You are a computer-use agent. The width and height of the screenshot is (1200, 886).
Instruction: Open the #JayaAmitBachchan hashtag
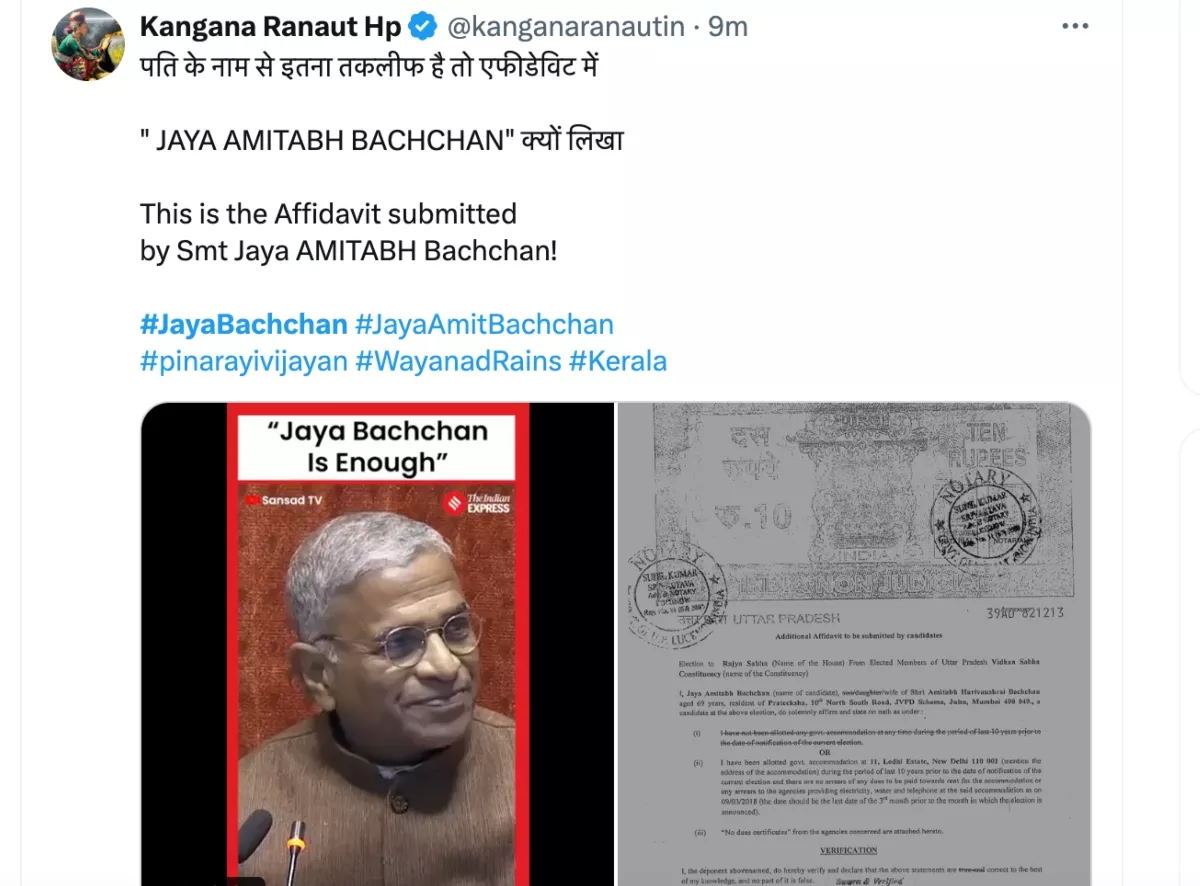pos(484,324)
